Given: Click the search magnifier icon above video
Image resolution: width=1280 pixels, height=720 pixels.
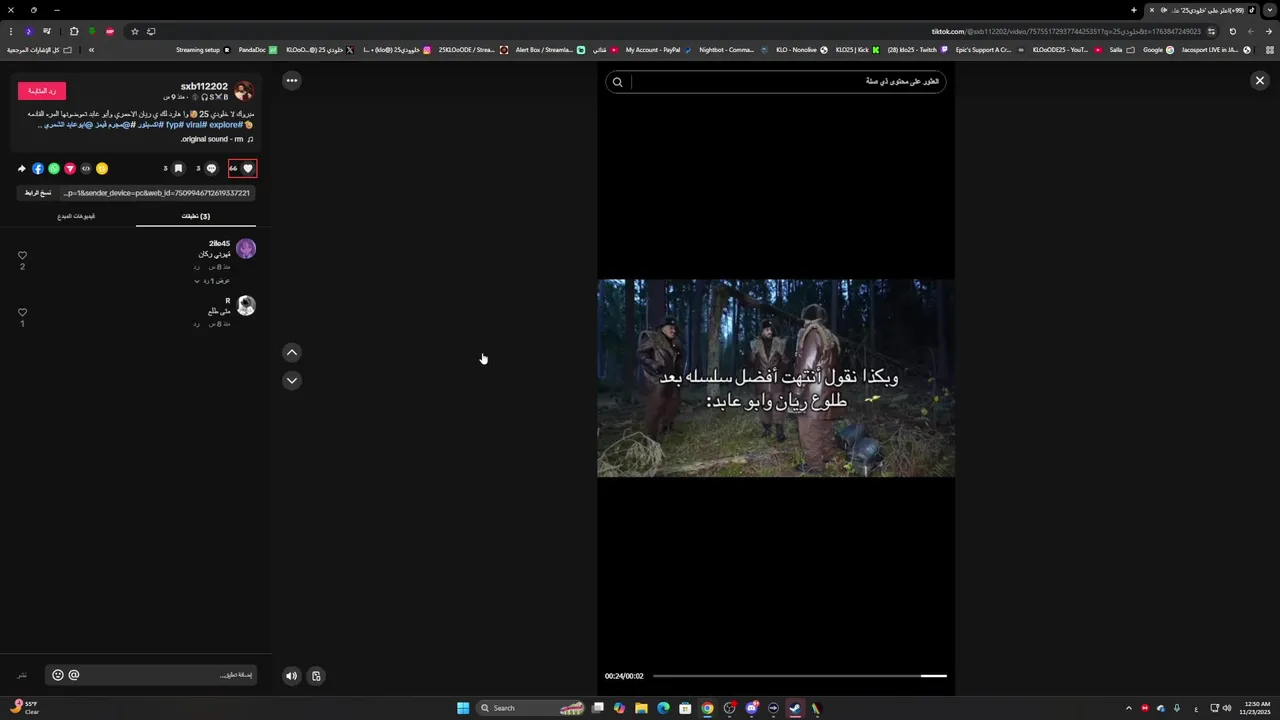Looking at the screenshot, I should (617, 82).
